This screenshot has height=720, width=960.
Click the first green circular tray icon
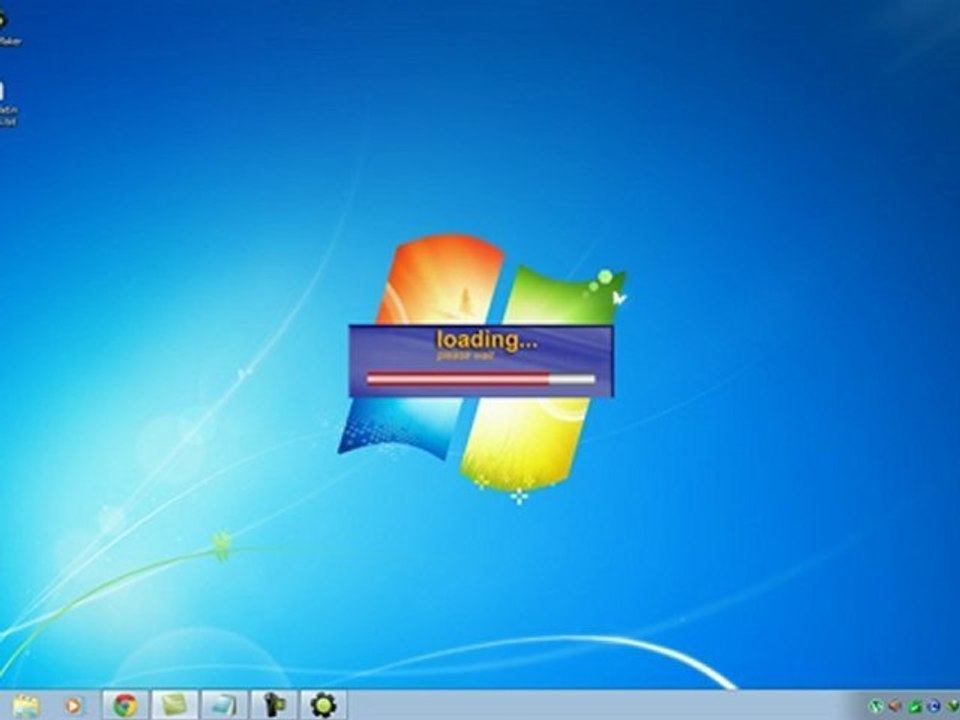tap(876, 707)
